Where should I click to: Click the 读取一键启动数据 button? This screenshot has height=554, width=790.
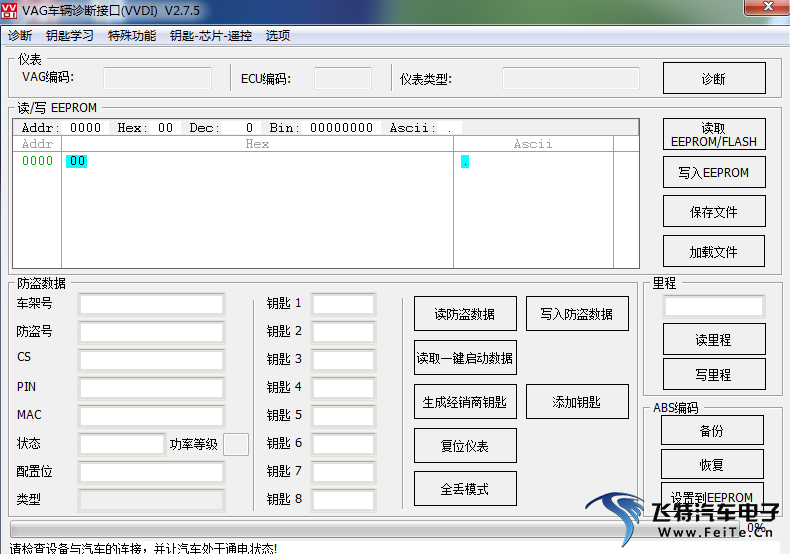pos(465,358)
